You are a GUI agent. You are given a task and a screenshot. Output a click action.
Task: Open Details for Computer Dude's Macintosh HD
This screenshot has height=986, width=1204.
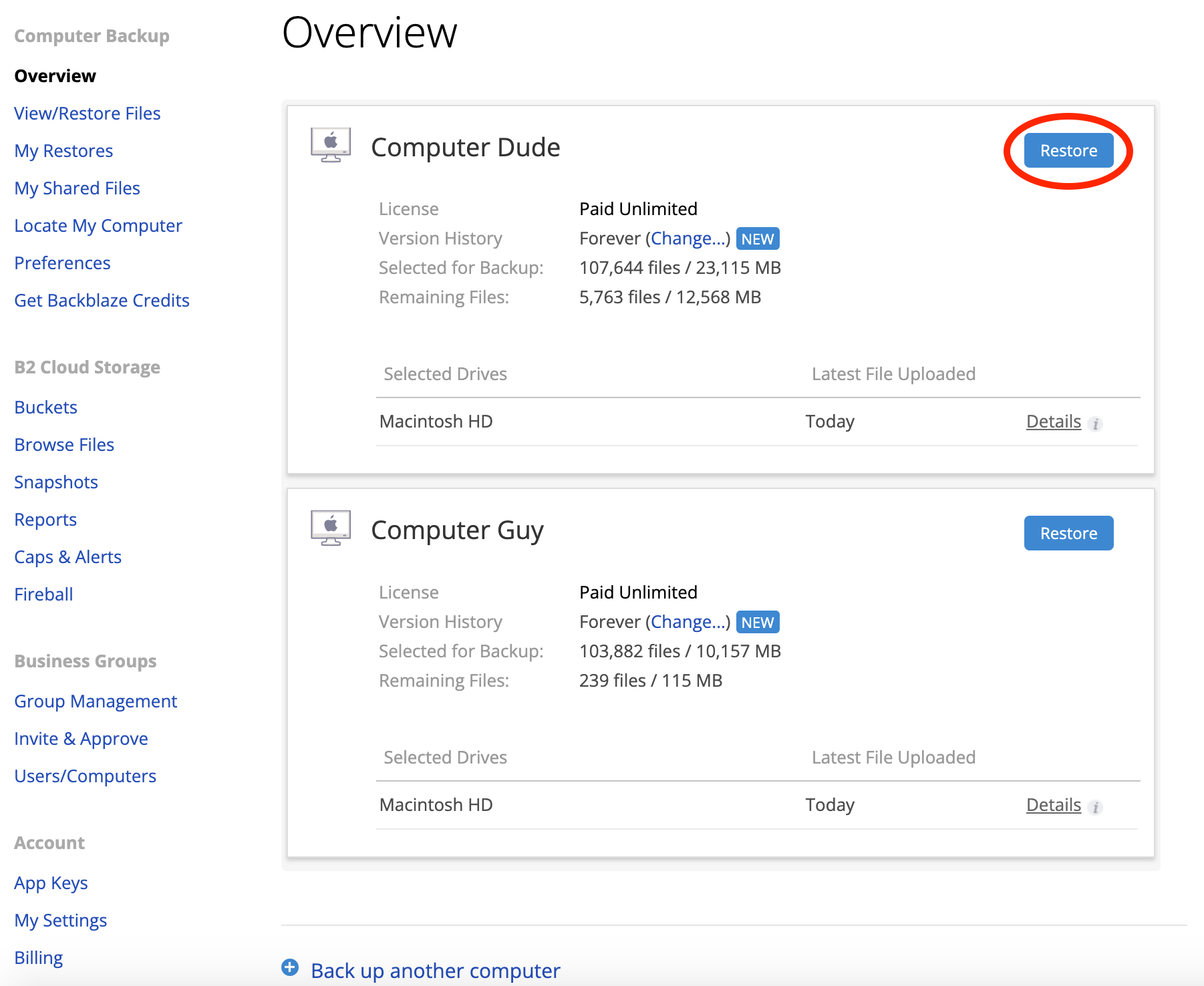click(x=1054, y=422)
